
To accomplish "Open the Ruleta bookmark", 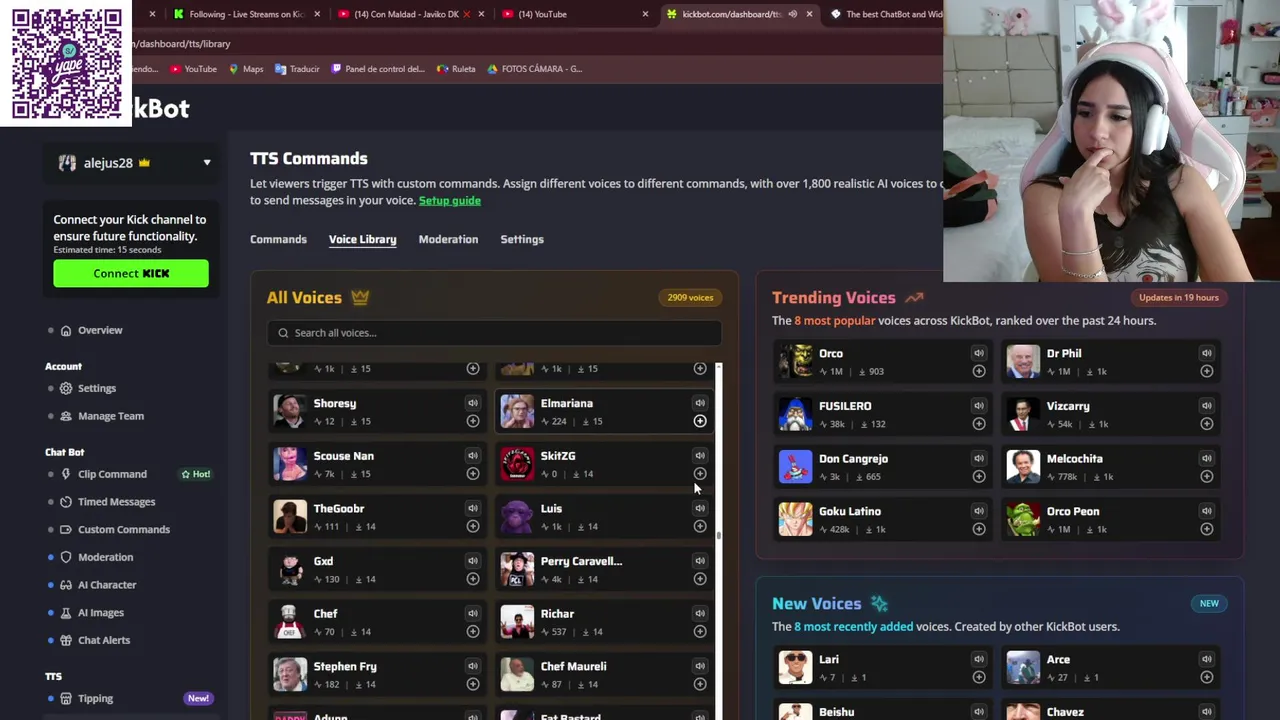I will (456, 69).
